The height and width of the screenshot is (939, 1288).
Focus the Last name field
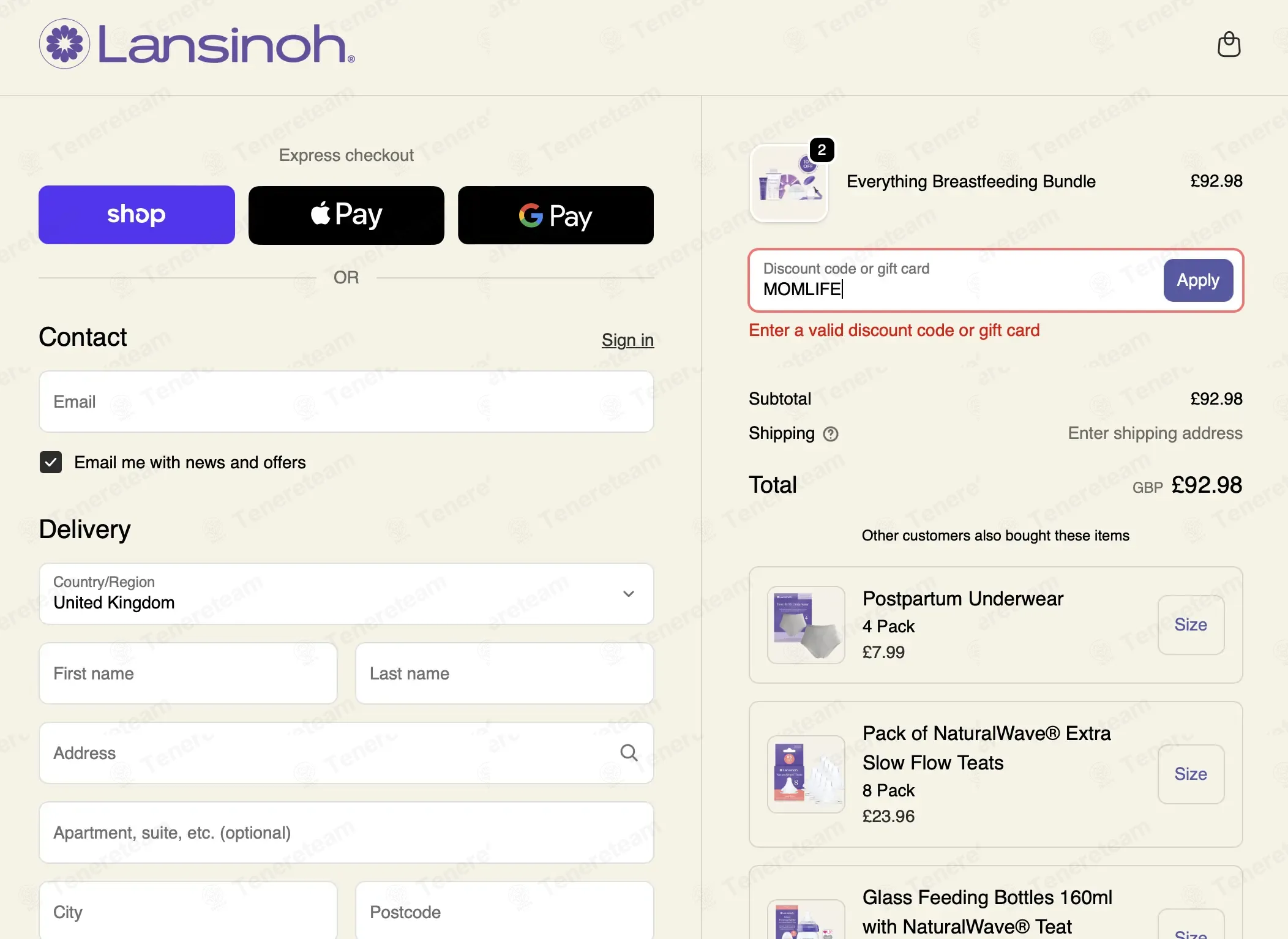504,673
